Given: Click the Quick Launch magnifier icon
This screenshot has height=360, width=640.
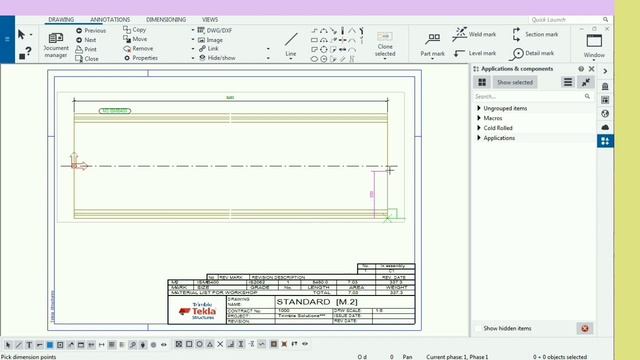Looking at the screenshot, I should pyautogui.click(x=605, y=20).
